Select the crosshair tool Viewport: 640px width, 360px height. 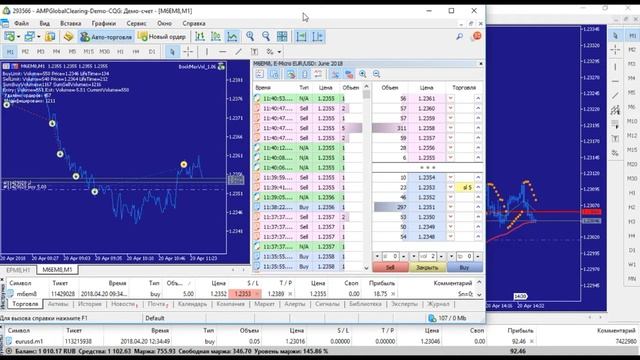(x=188, y=52)
